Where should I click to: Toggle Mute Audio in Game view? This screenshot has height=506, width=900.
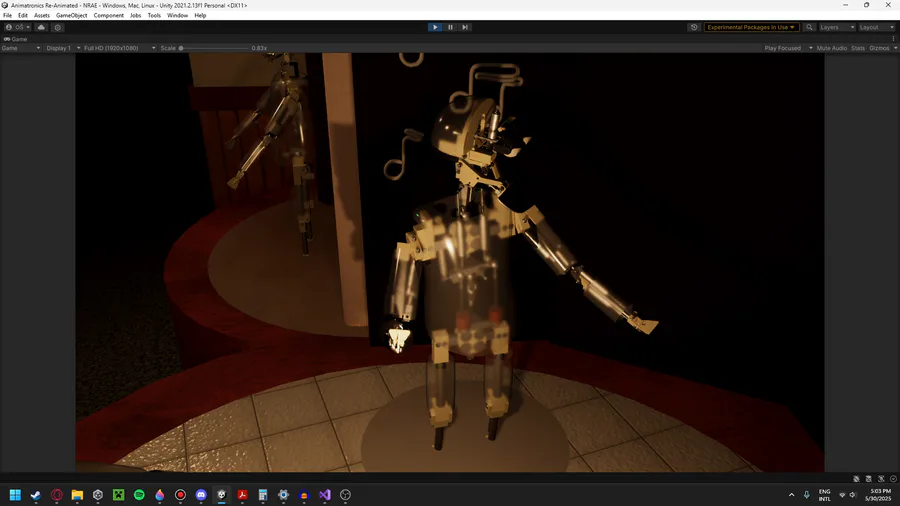(x=832, y=48)
